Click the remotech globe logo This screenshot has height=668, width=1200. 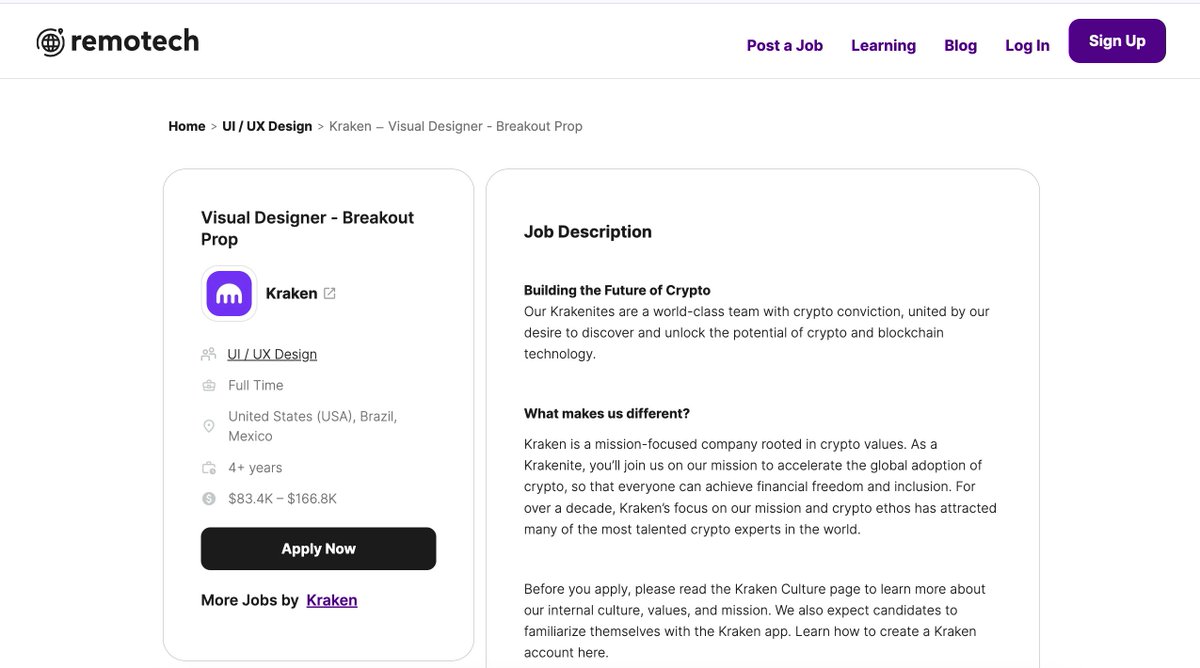click(x=50, y=41)
